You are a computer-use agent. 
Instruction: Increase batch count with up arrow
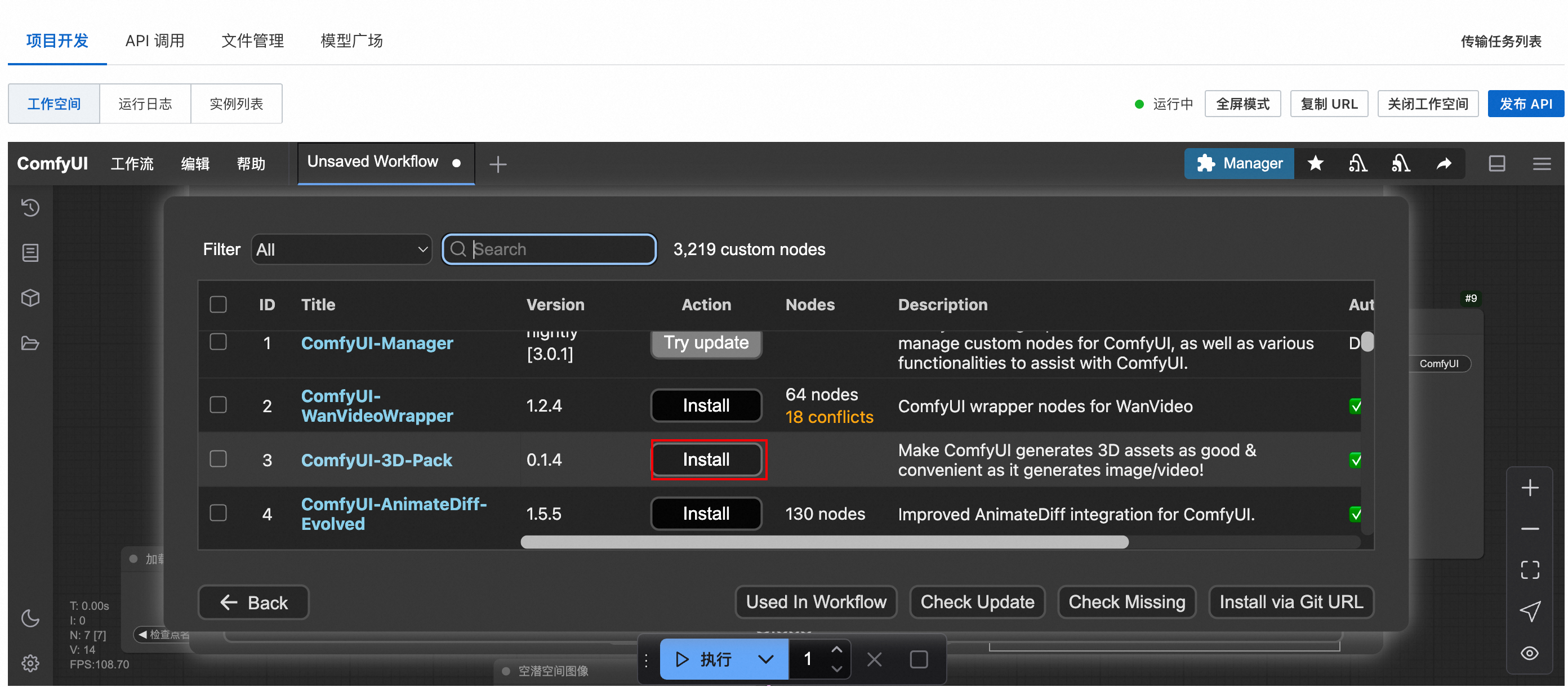click(x=837, y=650)
